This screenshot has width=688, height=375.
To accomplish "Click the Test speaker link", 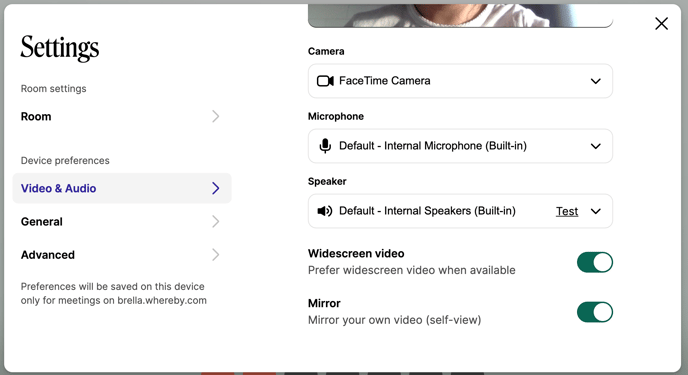I will click(567, 211).
